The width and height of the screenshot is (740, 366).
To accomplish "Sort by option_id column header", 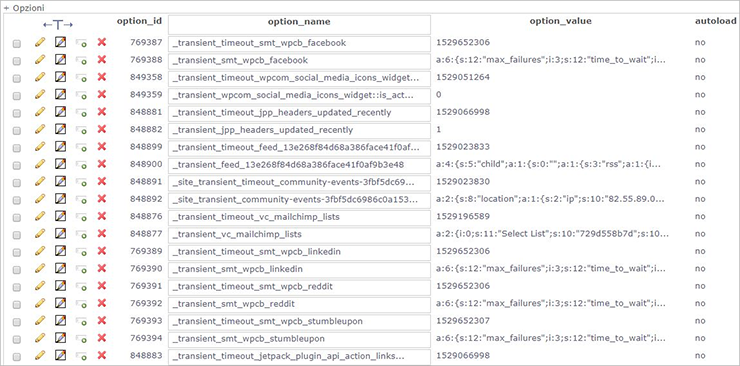I will [x=140, y=21].
